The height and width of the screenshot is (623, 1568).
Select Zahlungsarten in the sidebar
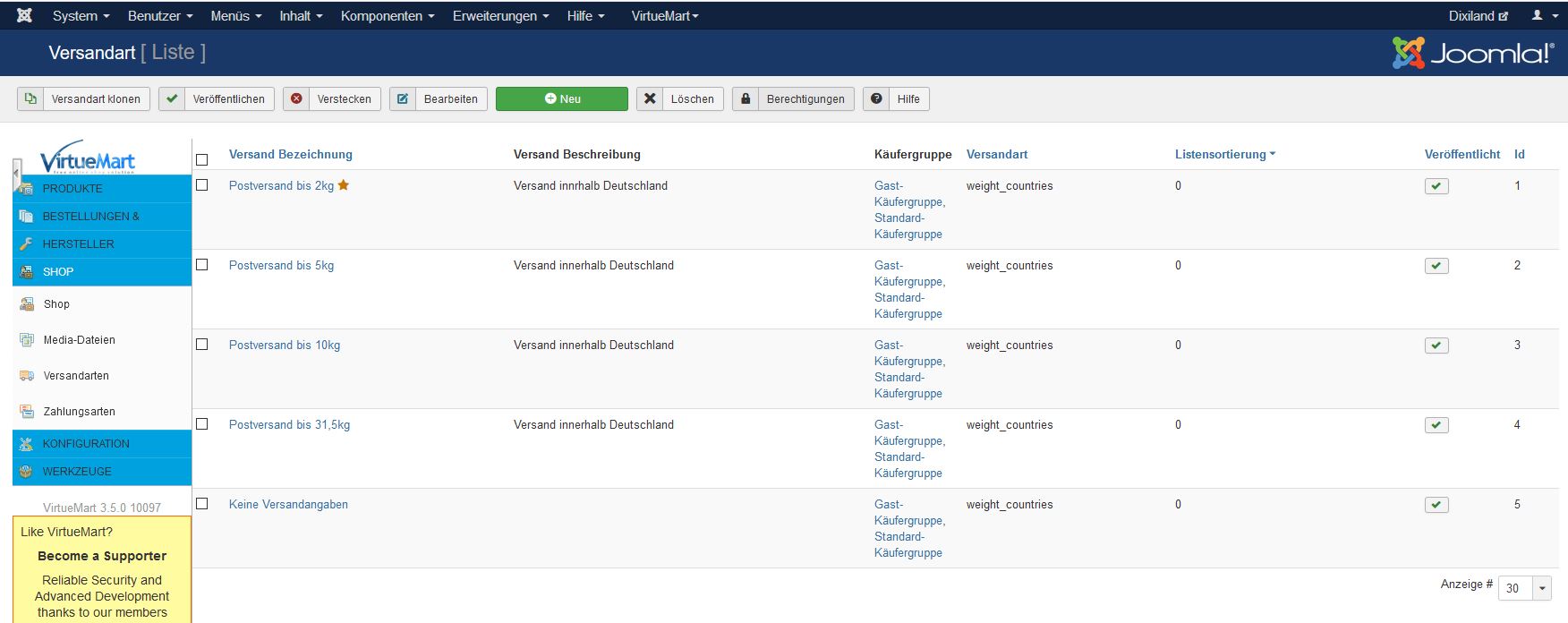(x=79, y=412)
